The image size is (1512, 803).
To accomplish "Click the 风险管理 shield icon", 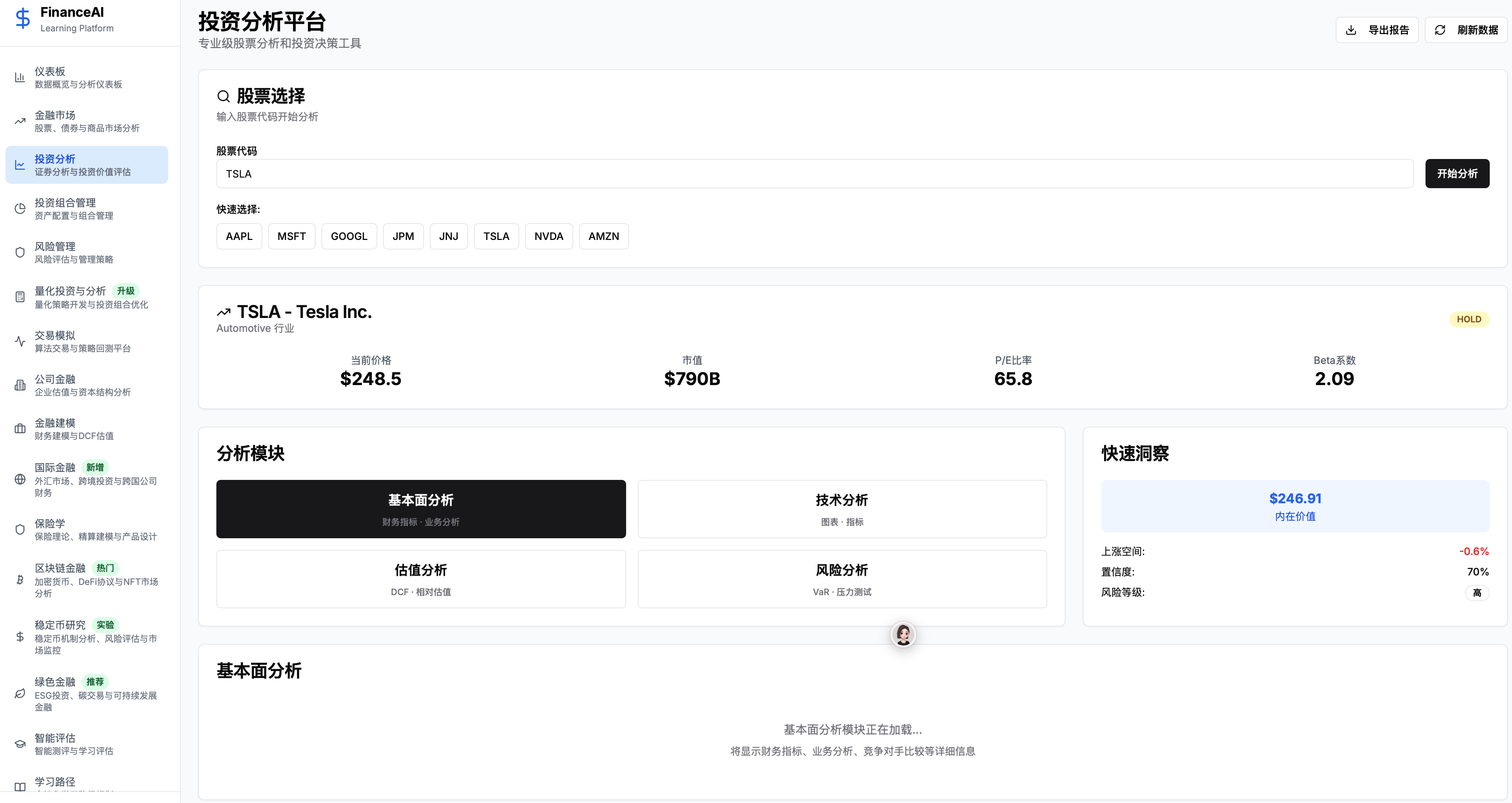I will (20, 253).
